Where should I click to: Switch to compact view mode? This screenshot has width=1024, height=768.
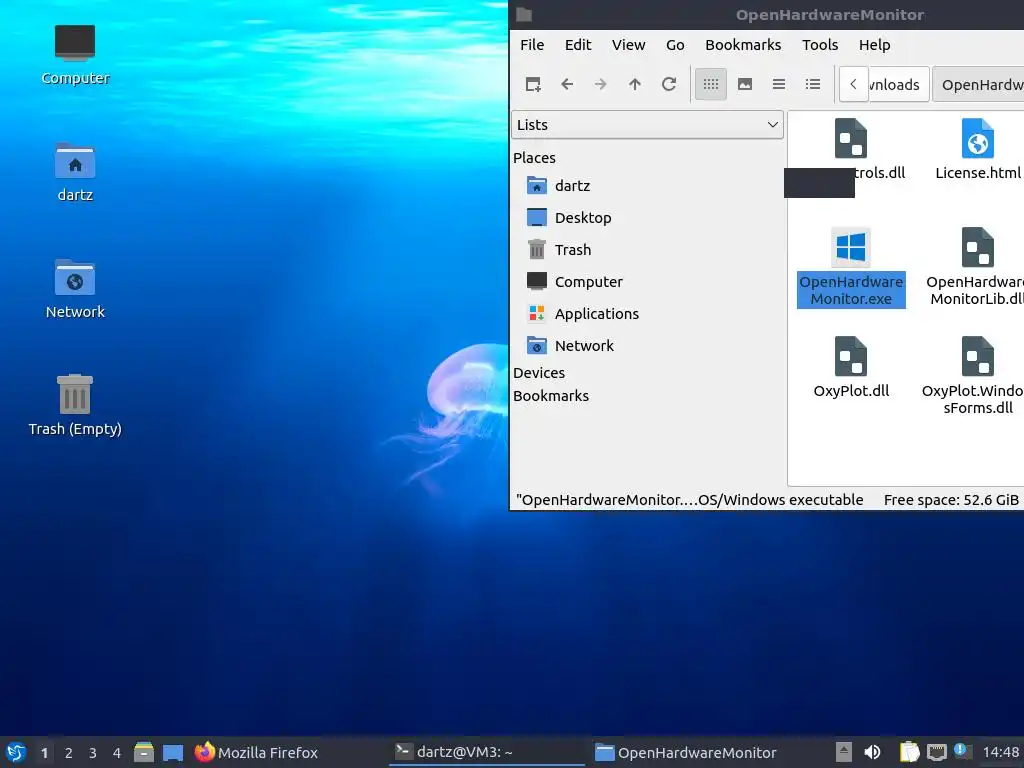coord(778,84)
